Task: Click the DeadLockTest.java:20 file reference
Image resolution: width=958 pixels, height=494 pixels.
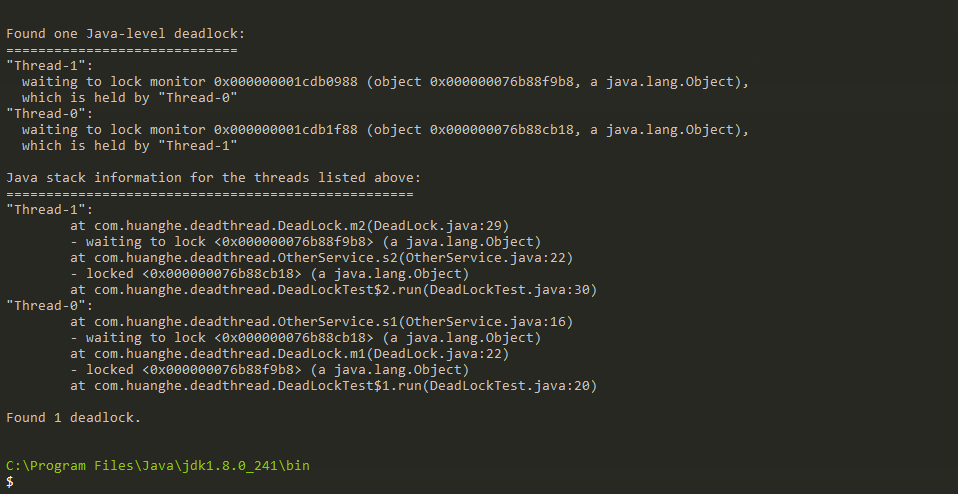Action: click(510, 385)
